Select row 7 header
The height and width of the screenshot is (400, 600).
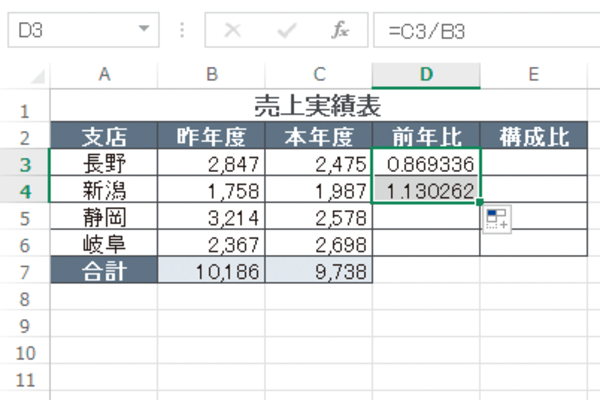(x=25, y=270)
